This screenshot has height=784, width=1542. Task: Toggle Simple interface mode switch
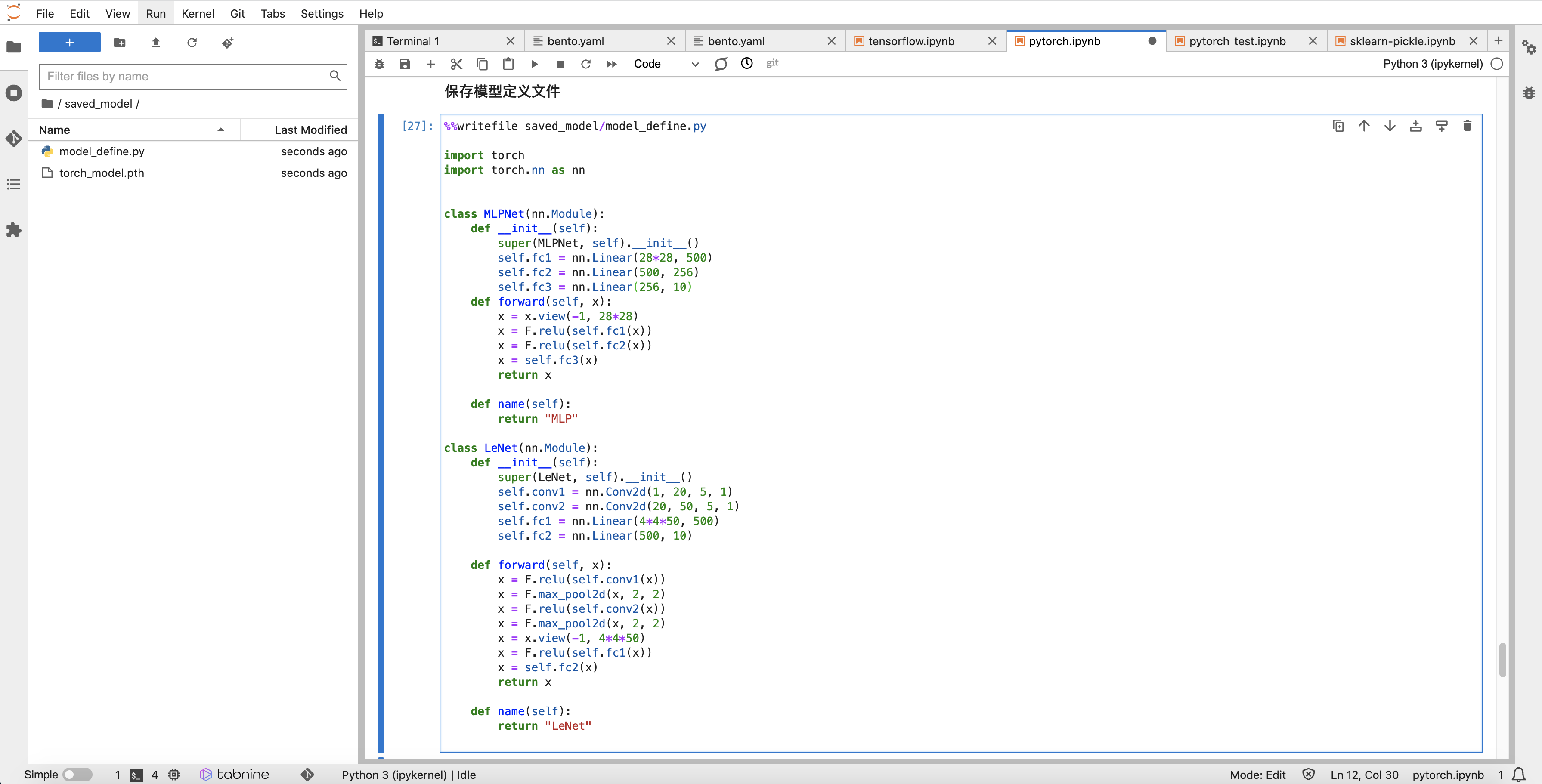(77, 775)
